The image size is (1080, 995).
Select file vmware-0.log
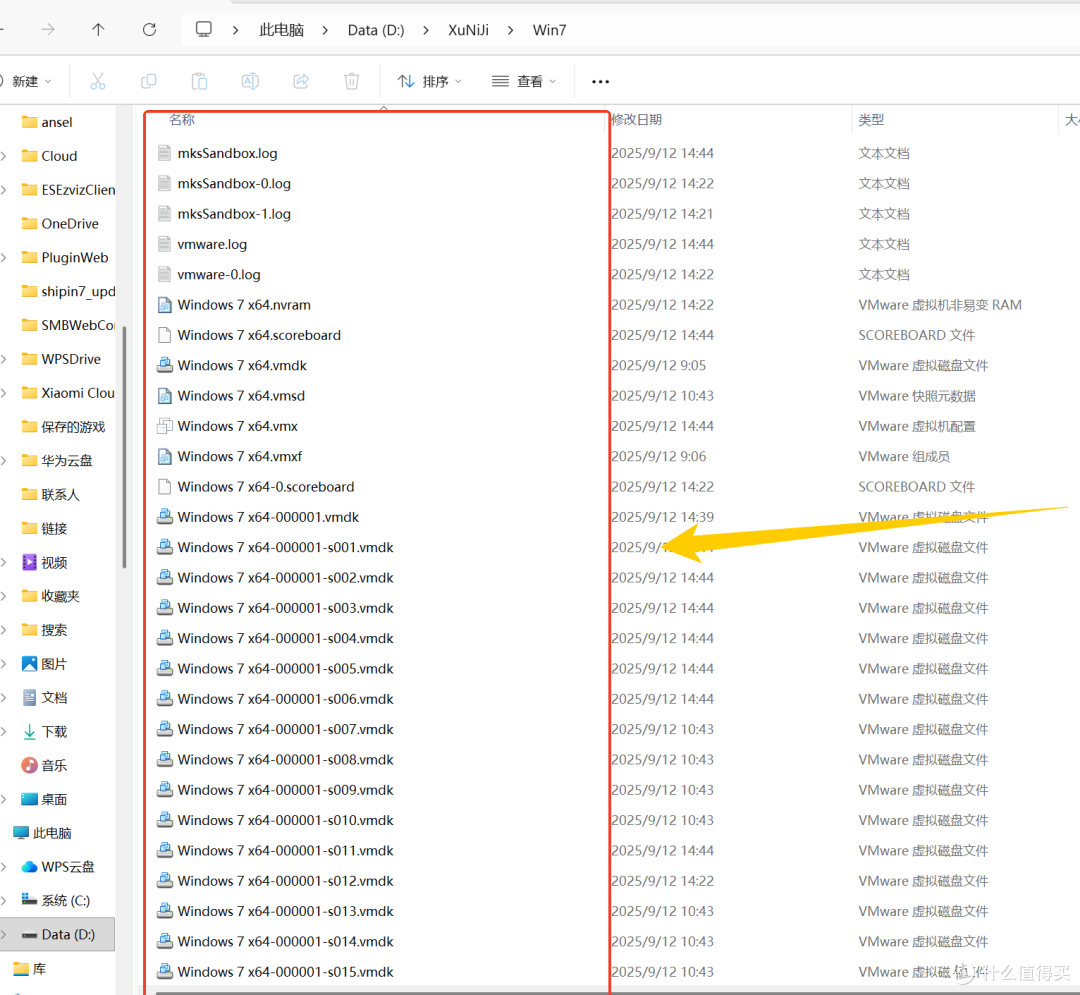219,274
